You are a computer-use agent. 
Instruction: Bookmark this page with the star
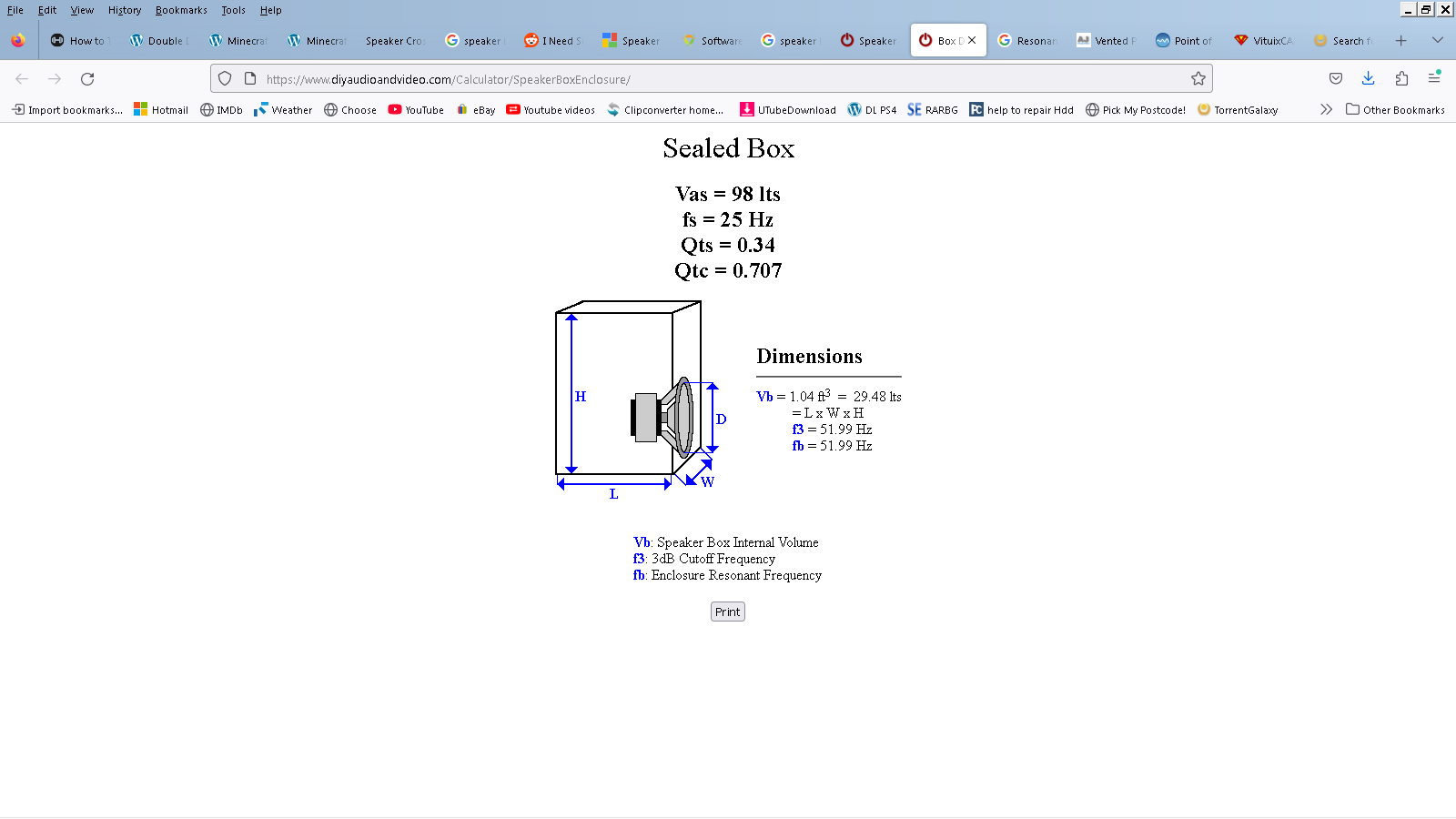coord(1198,79)
